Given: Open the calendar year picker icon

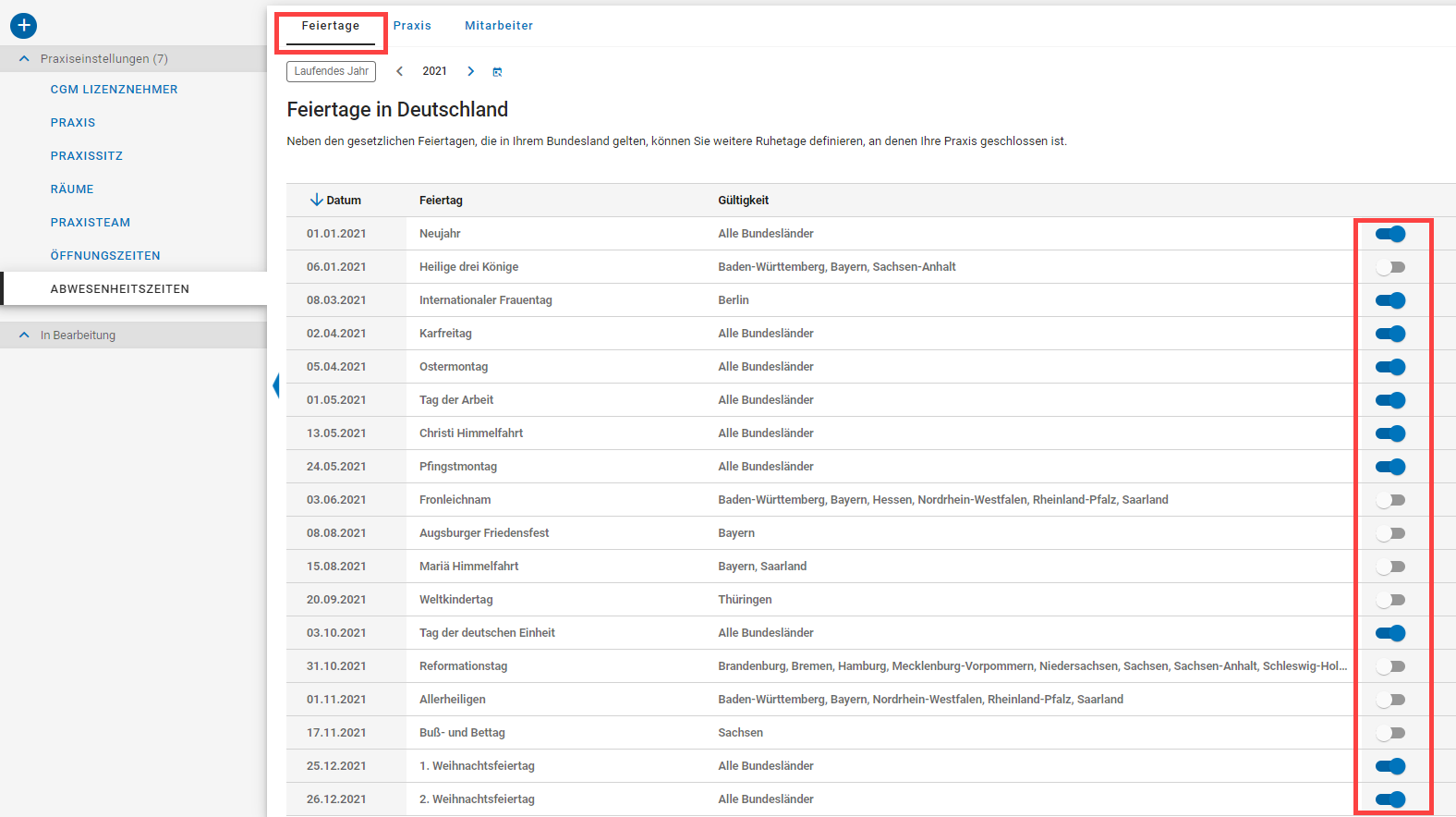Looking at the screenshot, I should [x=497, y=72].
